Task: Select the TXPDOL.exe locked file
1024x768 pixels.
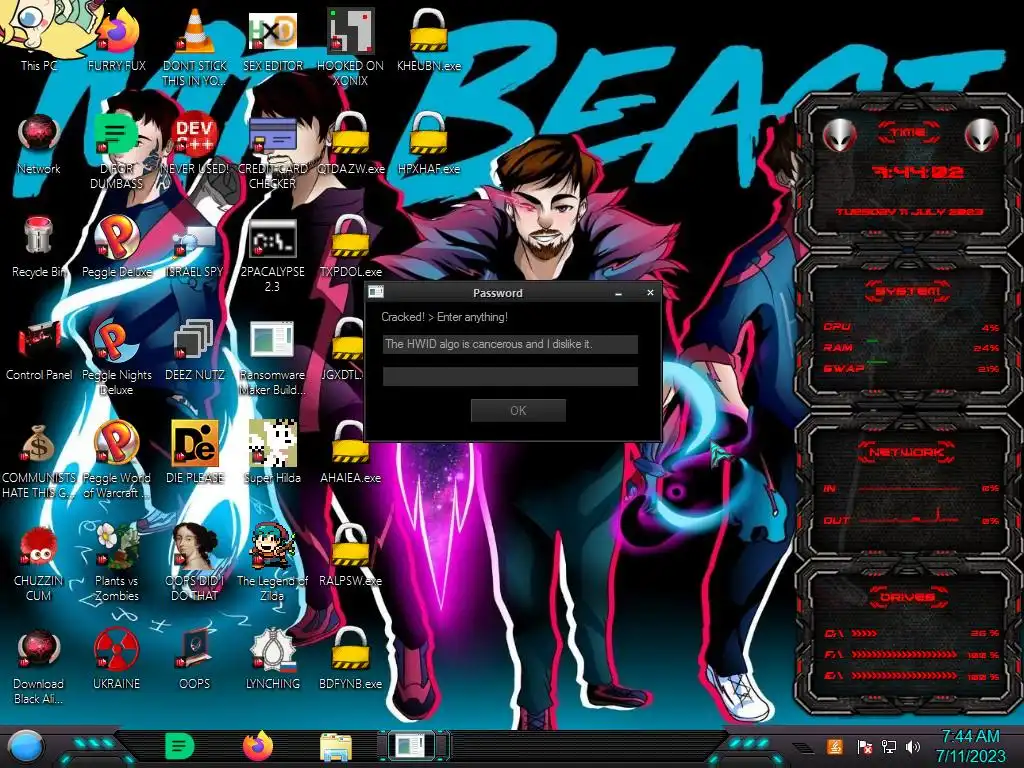Action: (351, 245)
